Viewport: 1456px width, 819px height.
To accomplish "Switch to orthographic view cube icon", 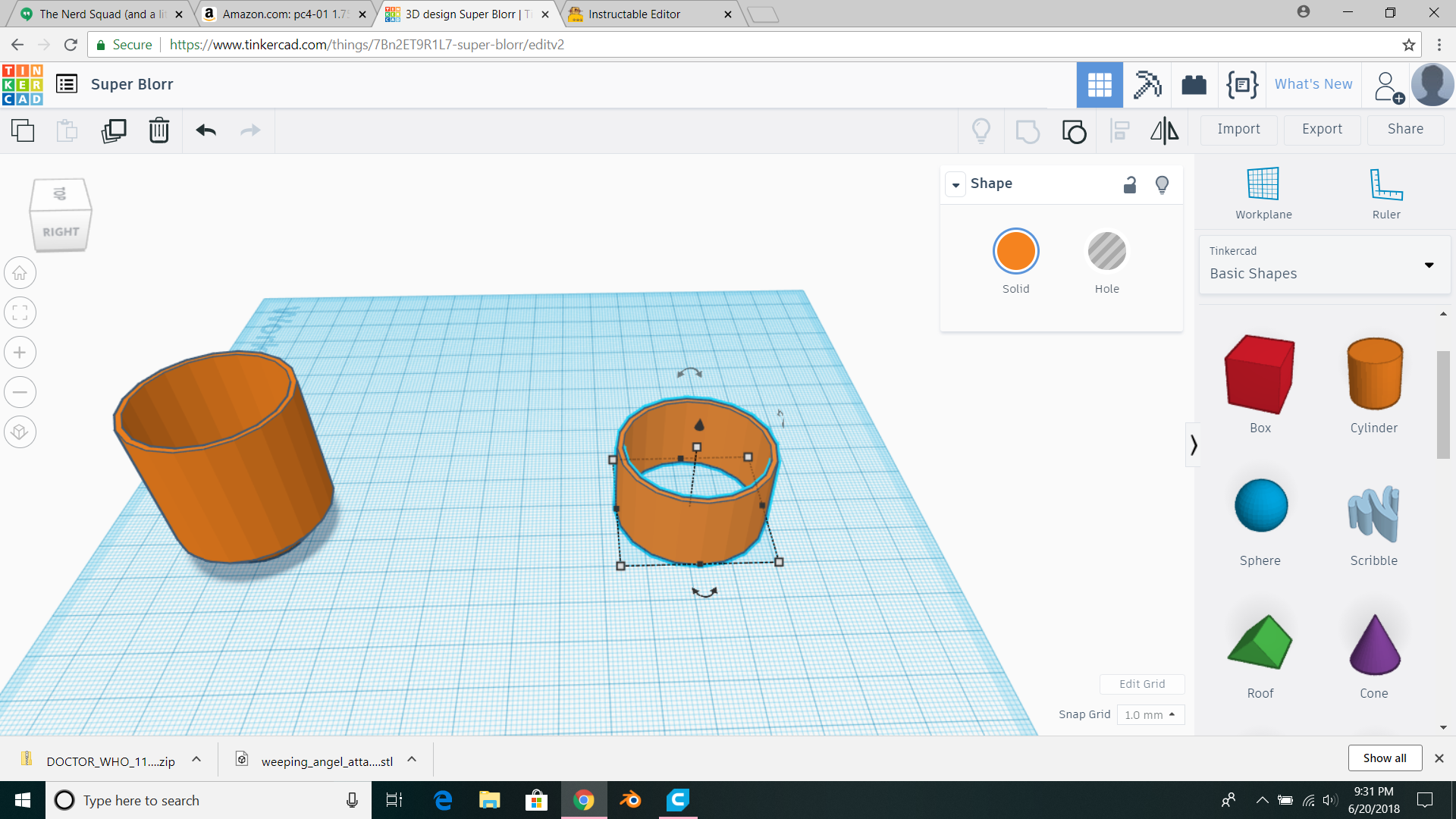I will 20,431.
